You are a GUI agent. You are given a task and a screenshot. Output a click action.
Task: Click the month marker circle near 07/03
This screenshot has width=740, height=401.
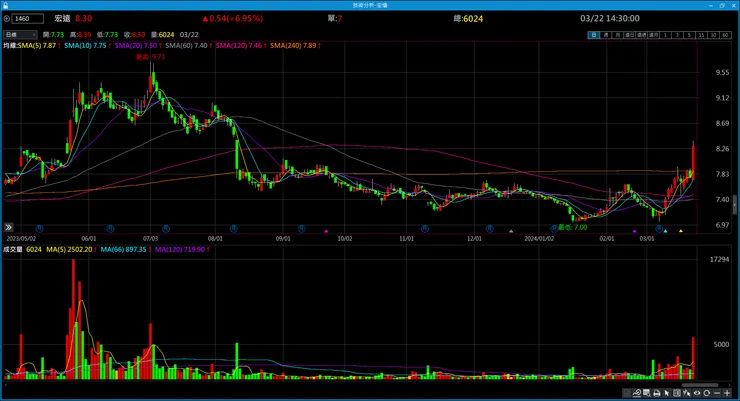[x=166, y=228]
